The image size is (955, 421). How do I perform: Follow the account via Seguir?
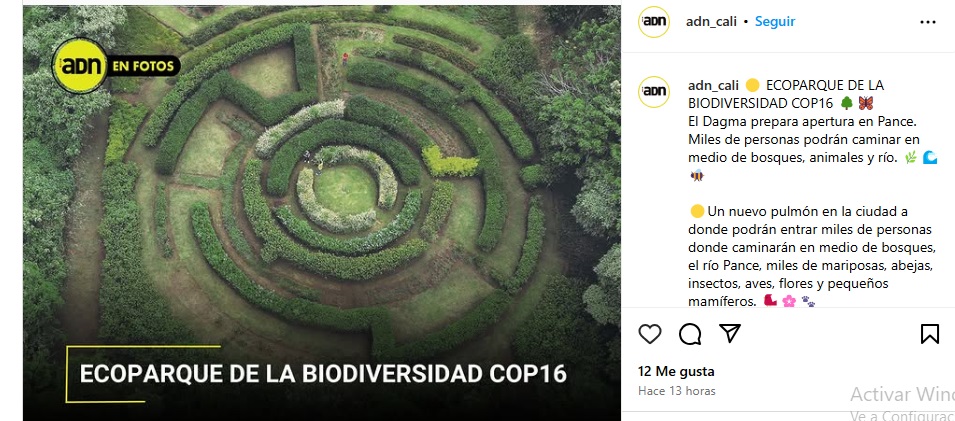pyautogui.click(x=775, y=21)
